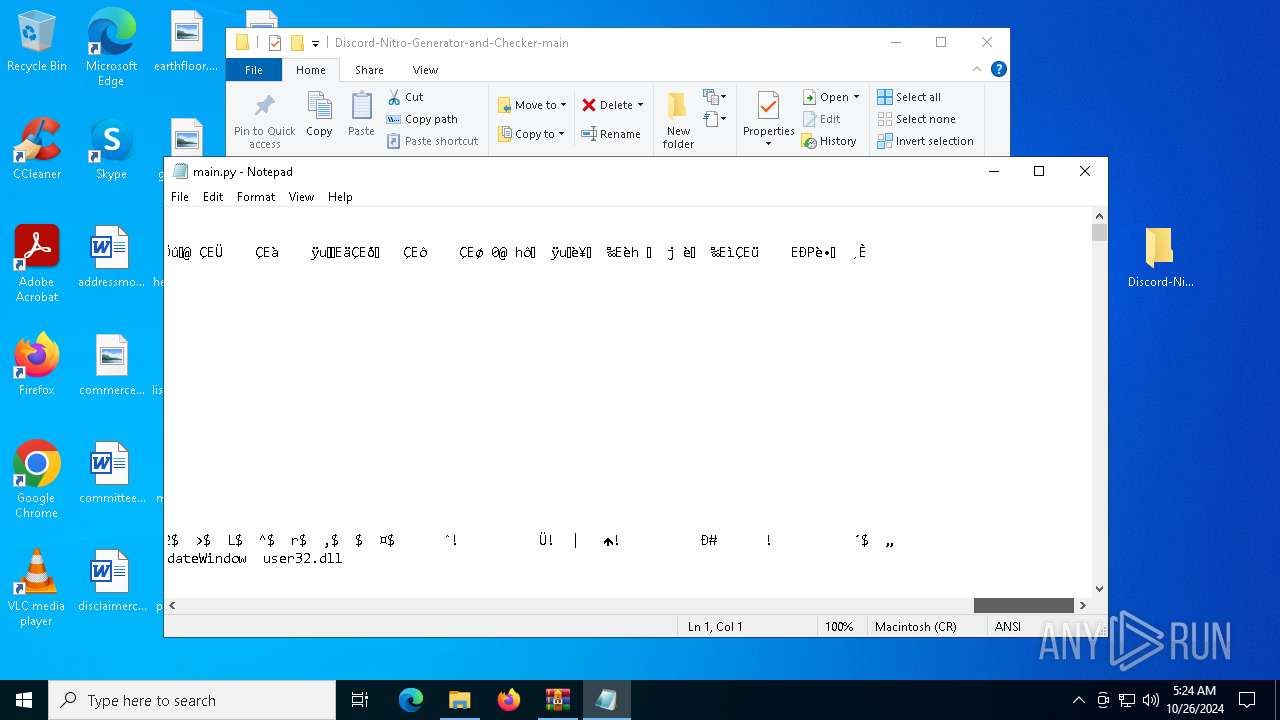Viewport: 1280px width, 720px height.
Task: Click the taskbar search box
Action: 192,700
